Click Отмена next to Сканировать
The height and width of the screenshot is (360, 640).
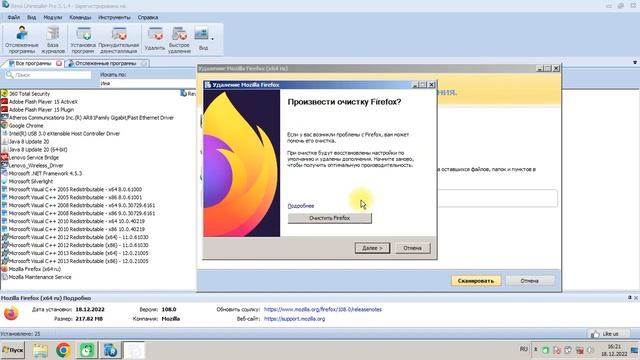coord(529,281)
